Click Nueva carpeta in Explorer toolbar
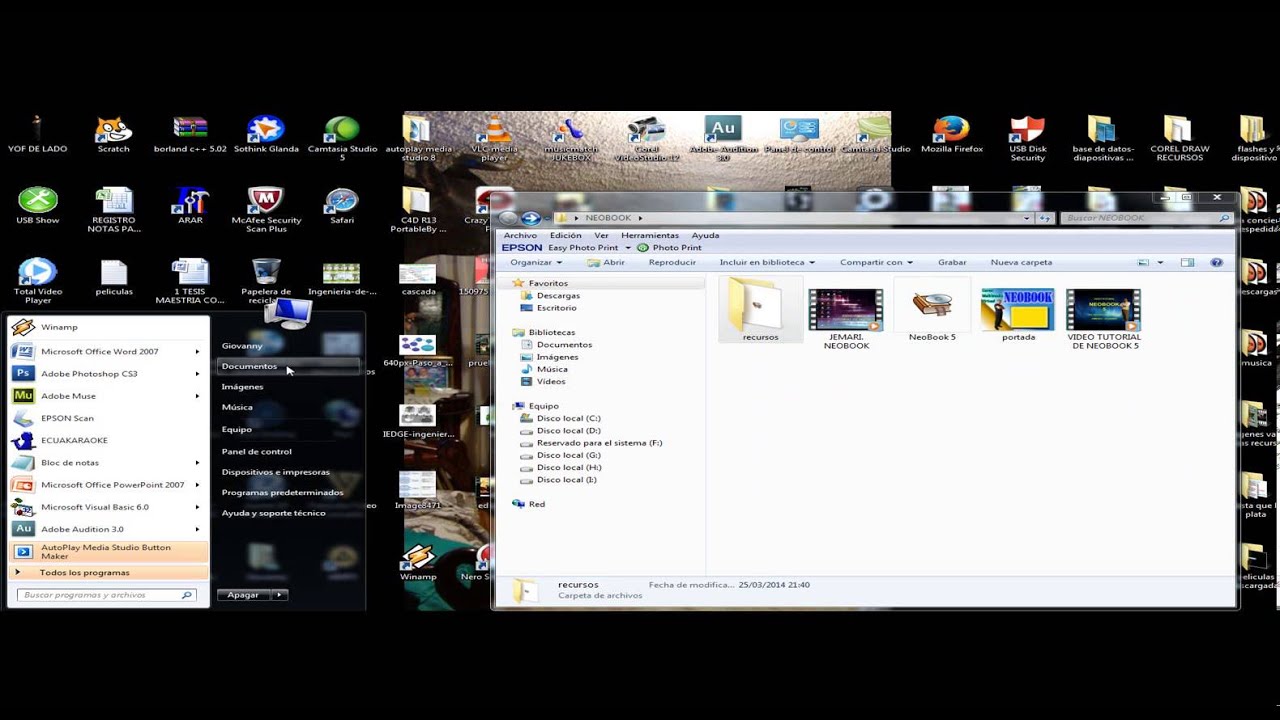 point(1021,262)
